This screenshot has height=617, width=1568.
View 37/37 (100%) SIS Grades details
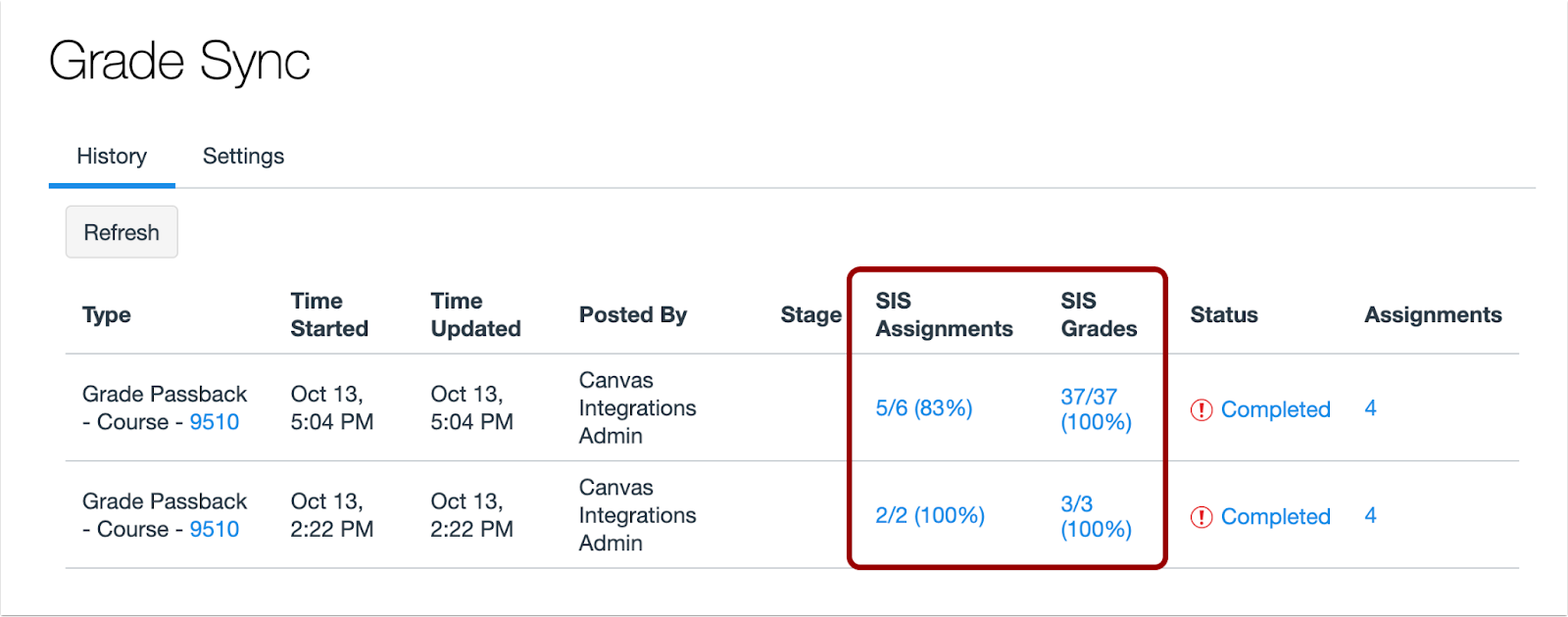click(1096, 409)
